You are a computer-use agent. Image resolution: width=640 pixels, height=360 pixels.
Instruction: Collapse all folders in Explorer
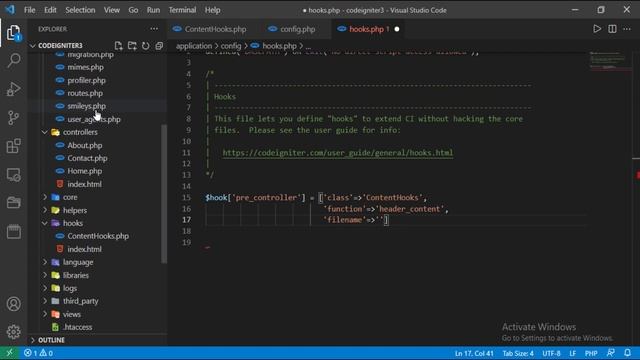coord(159,45)
